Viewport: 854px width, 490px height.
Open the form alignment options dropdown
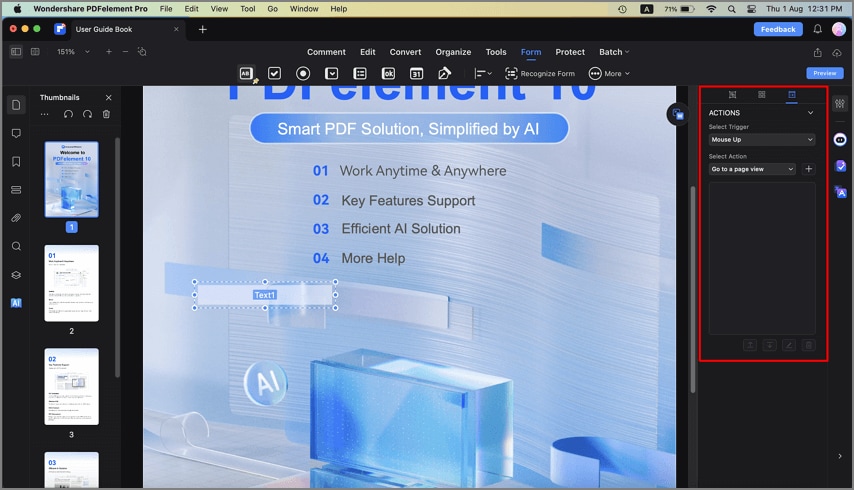[483, 73]
